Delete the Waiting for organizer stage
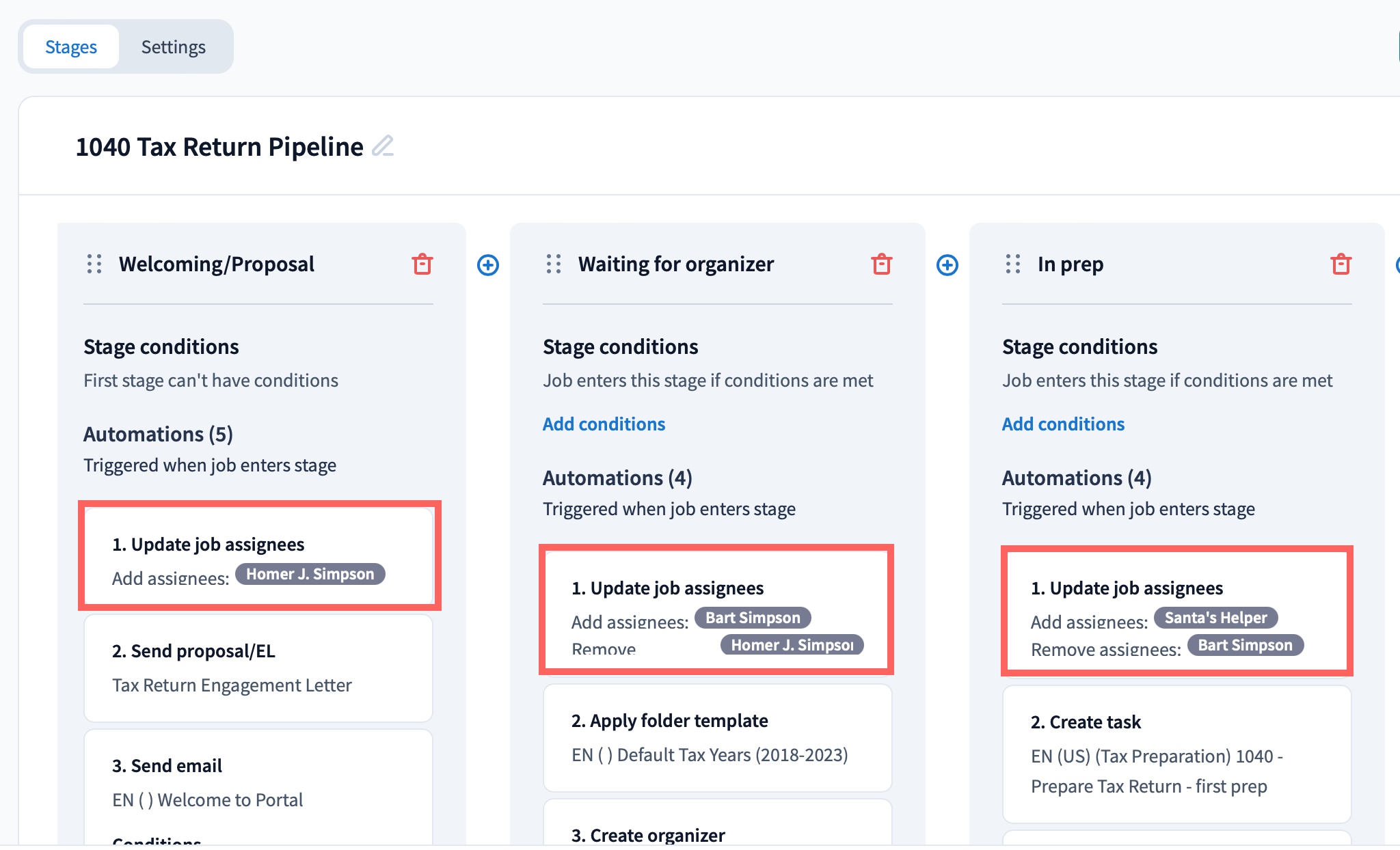This screenshot has width=1400, height=850. (882, 264)
